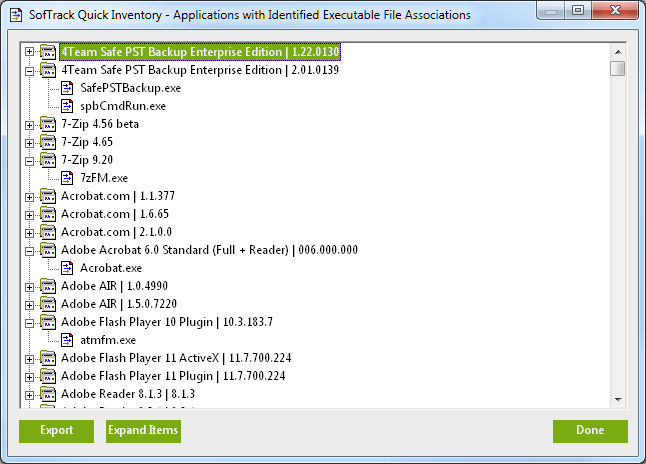Select the 7-Zip 4.65 entry

click(87, 142)
